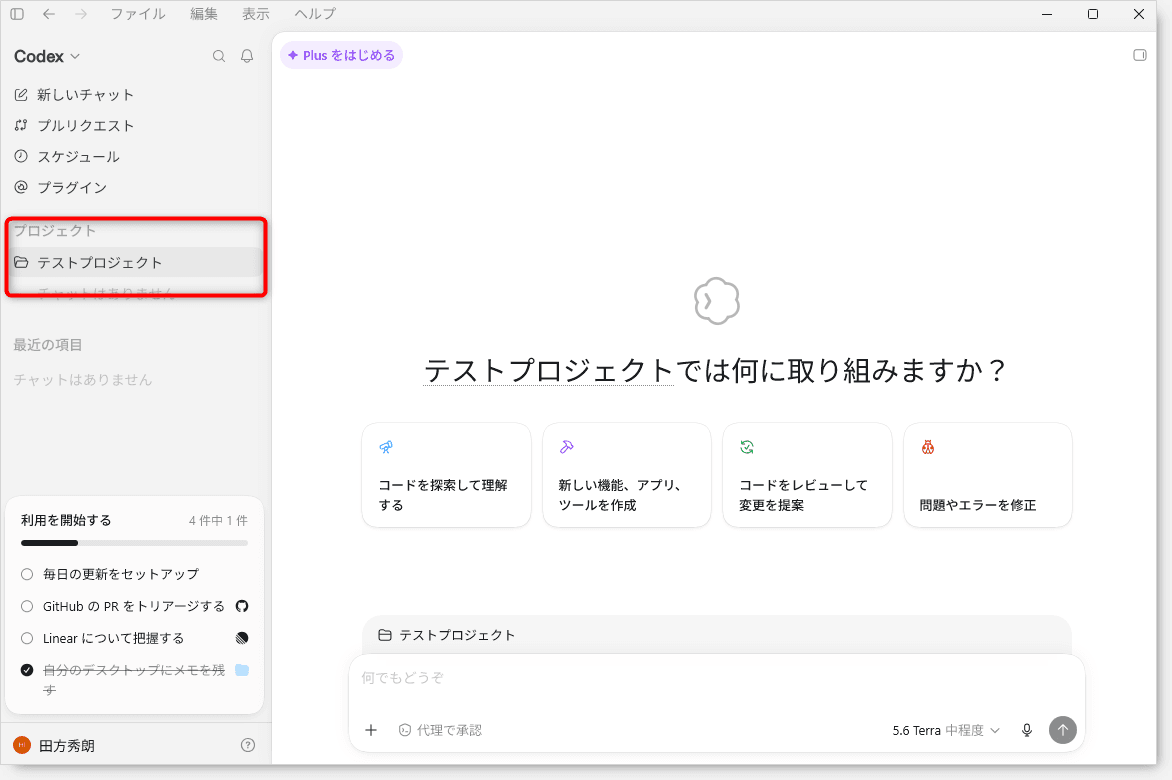Viewport: 1172px width, 780px height.
Task: Click the microphone dictation icon
Action: point(1027,730)
